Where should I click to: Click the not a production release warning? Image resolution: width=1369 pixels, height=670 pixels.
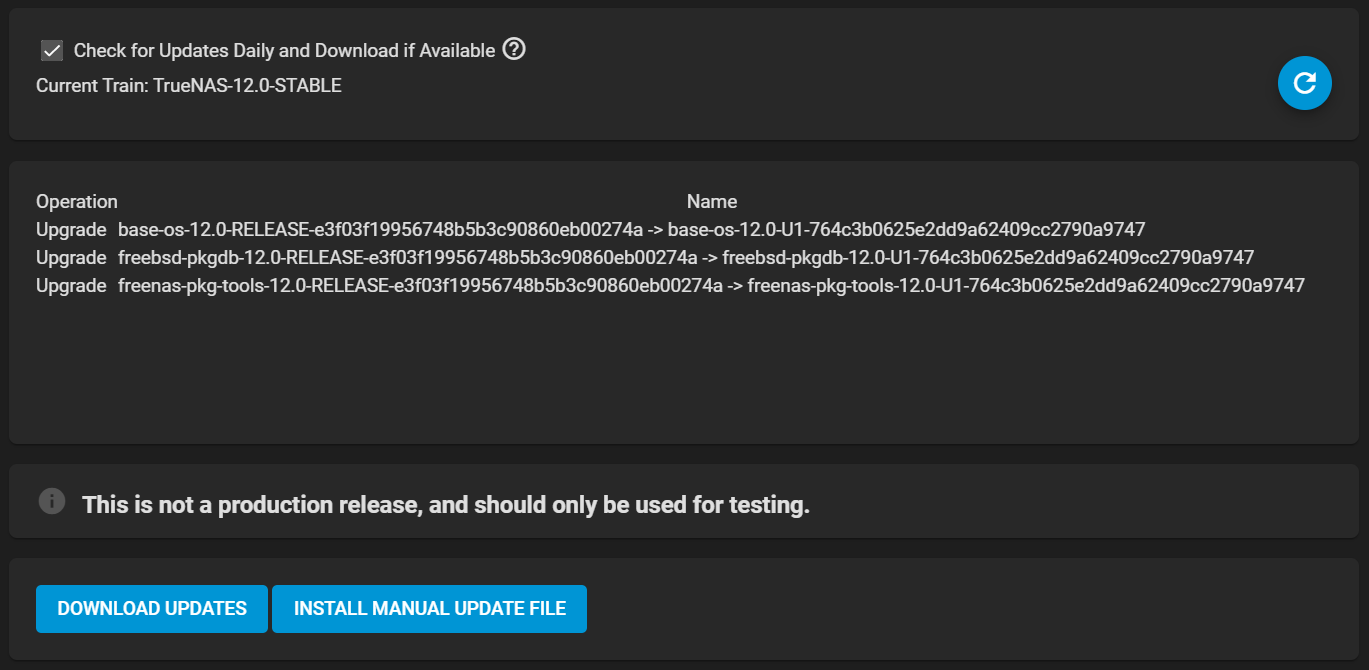(446, 505)
